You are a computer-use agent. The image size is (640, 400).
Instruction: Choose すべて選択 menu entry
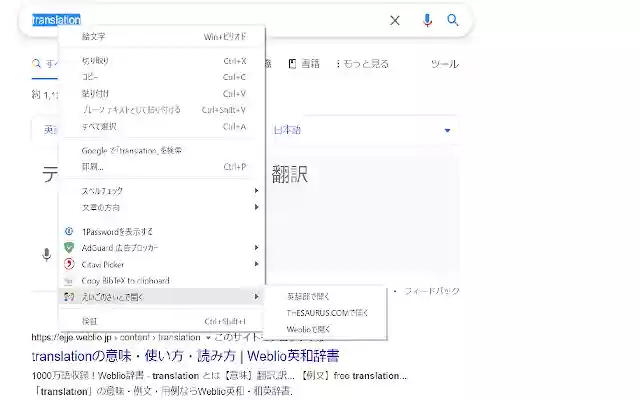(162, 127)
